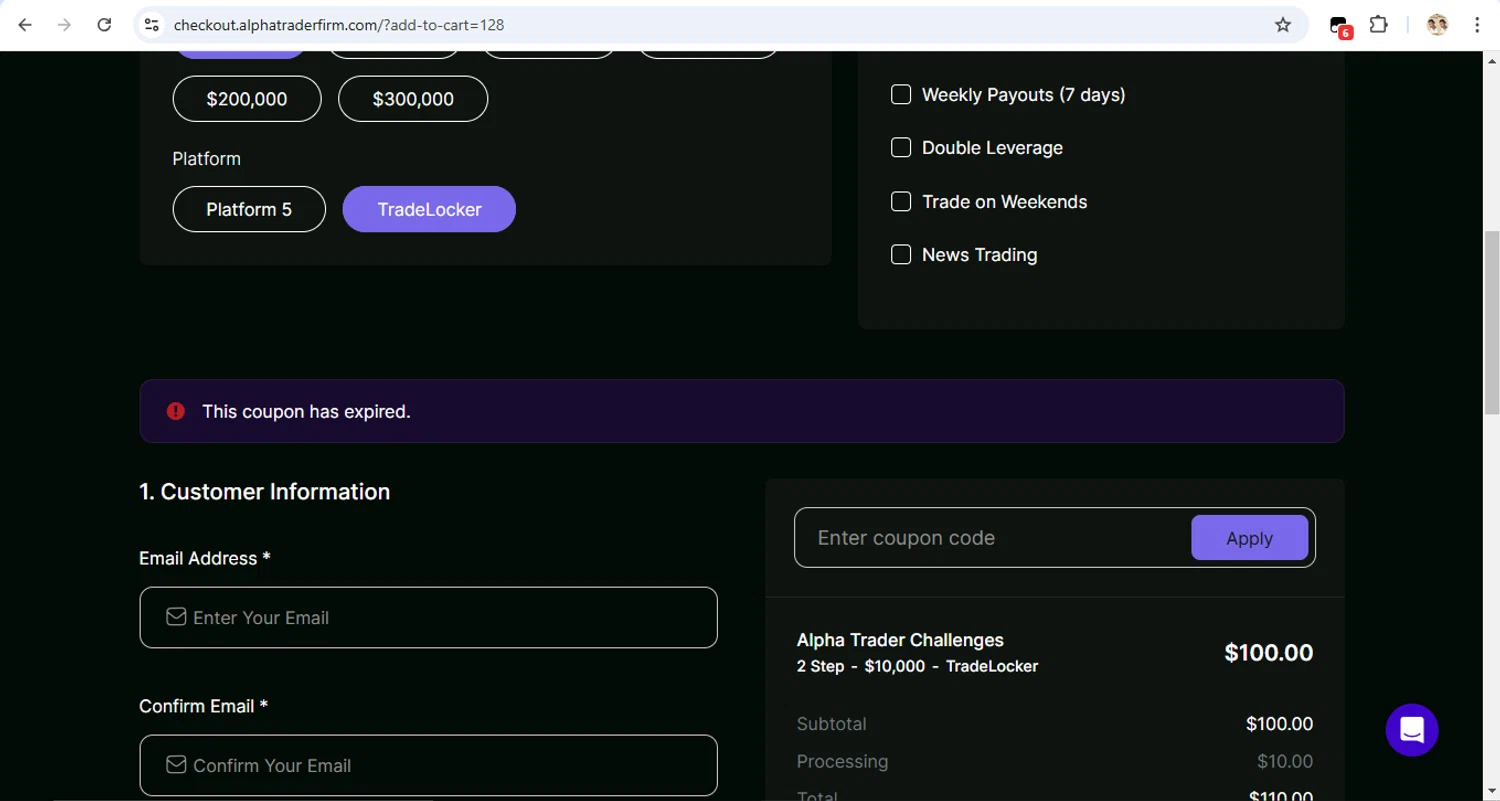
Task: Click the 'Platform' section label
Action: pyautogui.click(x=206, y=159)
